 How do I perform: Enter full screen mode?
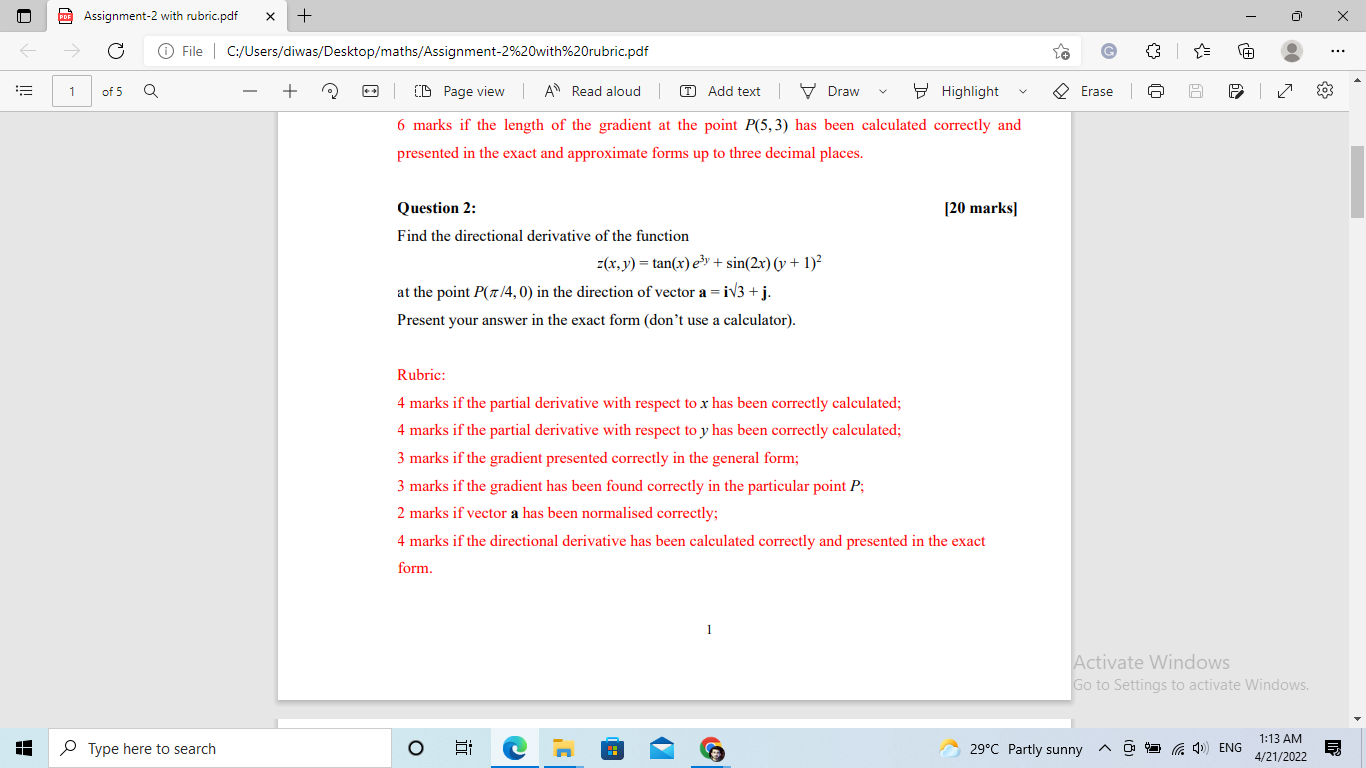[x=1286, y=91]
